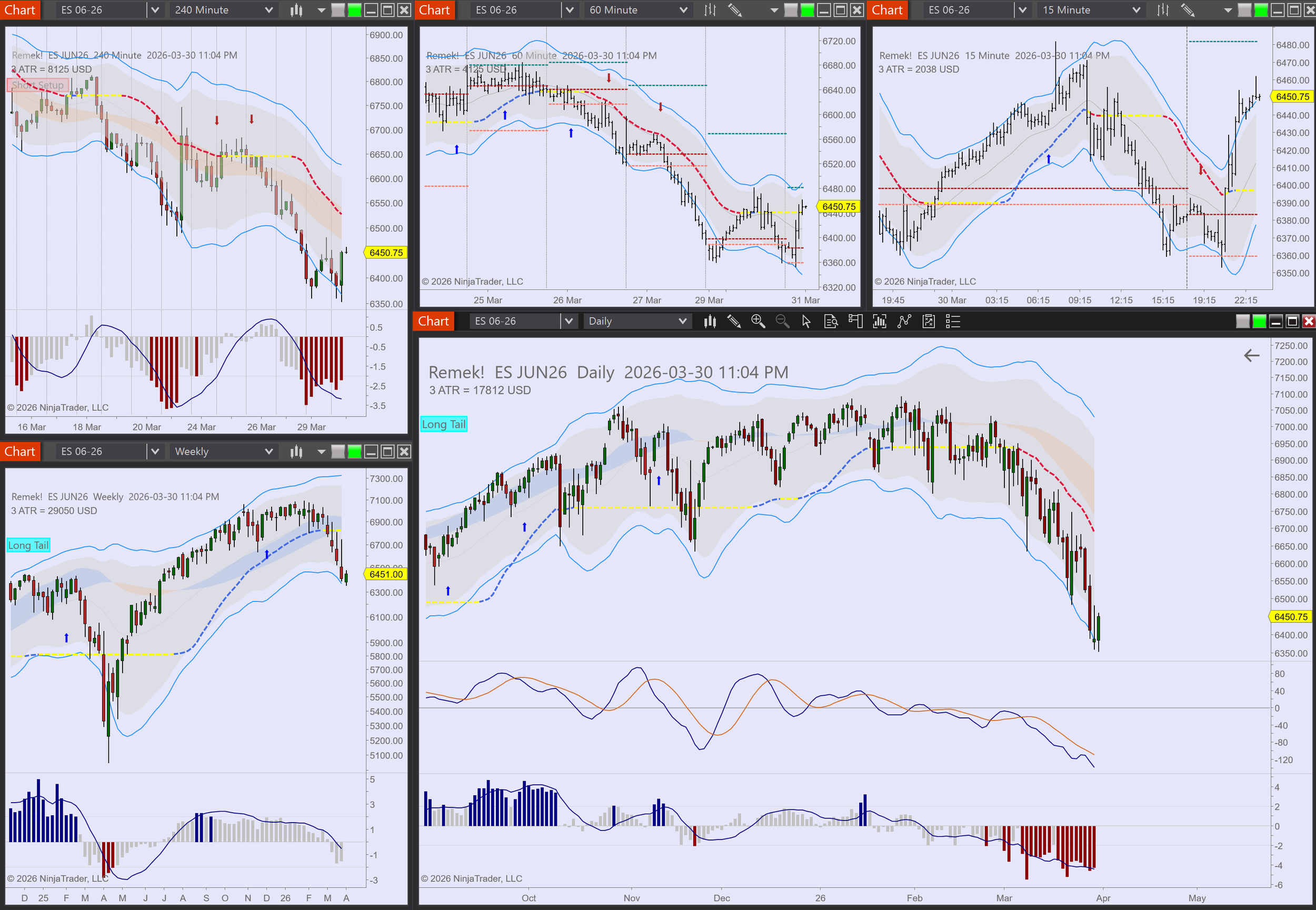The height and width of the screenshot is (910, 1316).
Task: Click zoom in magnifier on Daily chart
Action: tap(758, 322)
